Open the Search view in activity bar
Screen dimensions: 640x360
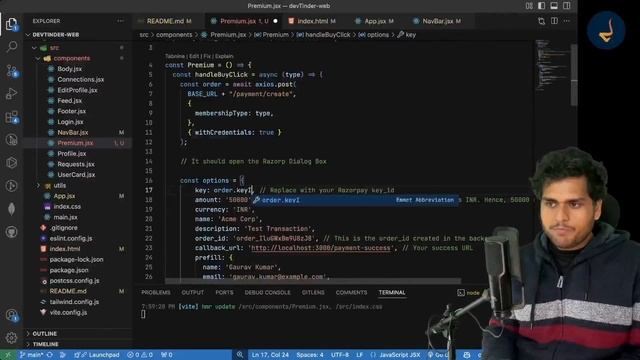pyautogui.click(x=11, y=47)
